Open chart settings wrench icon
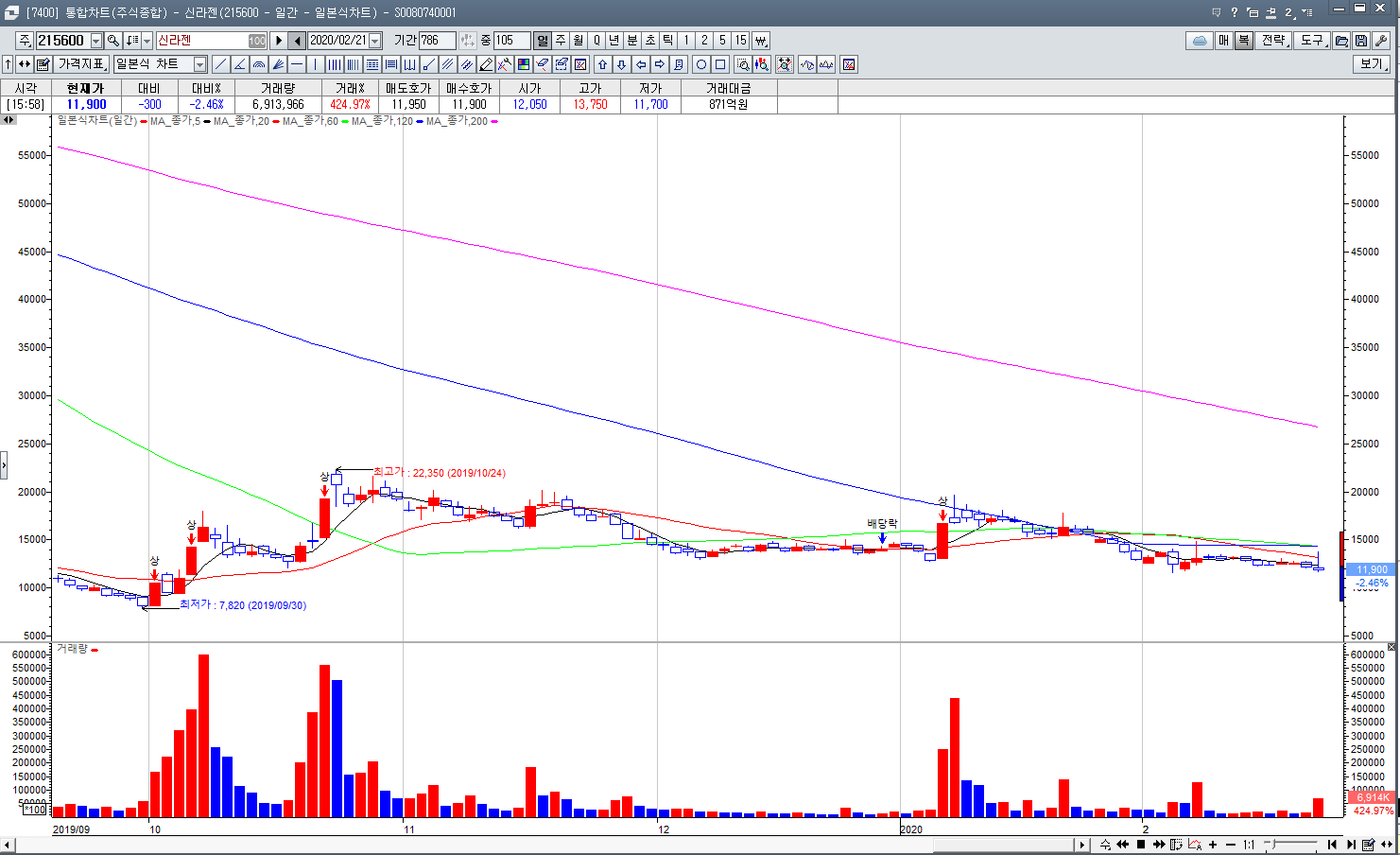The image size is (1400, 855). point(1380,41)
